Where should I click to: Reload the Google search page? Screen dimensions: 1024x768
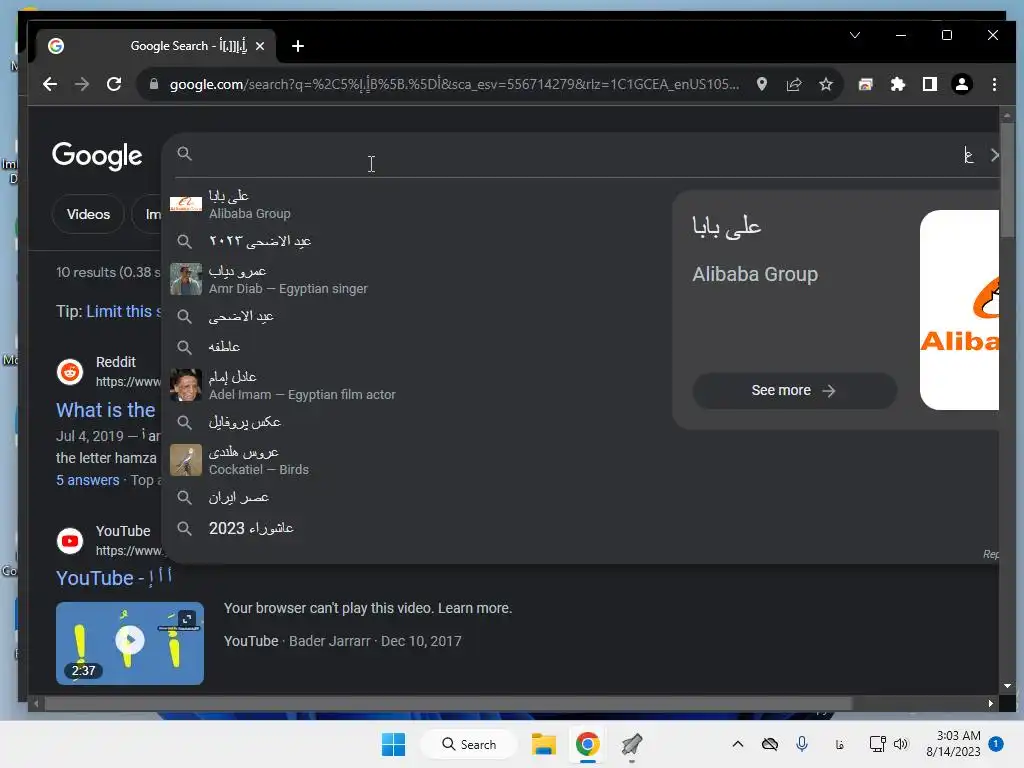point(114,84)
